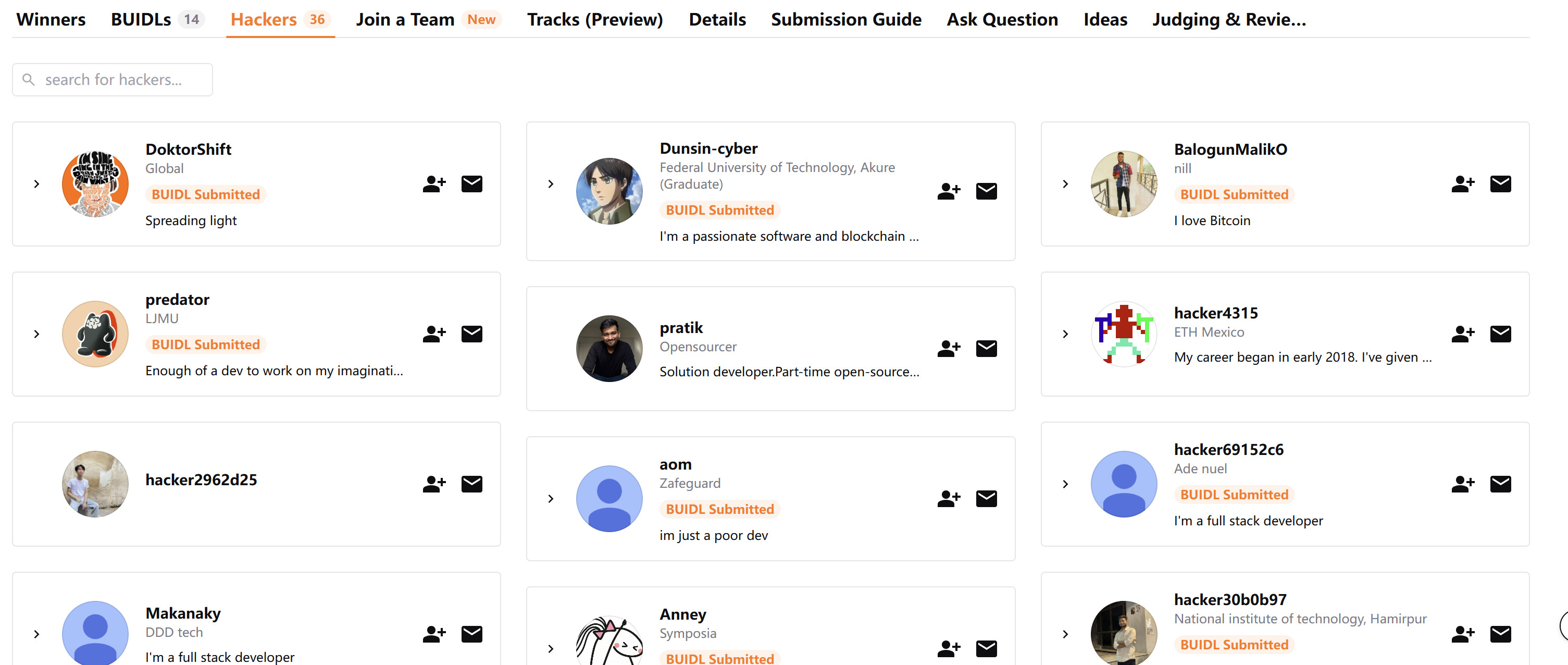Switch to the Winners tab
Screen dimensions: 1568x665
51,19
